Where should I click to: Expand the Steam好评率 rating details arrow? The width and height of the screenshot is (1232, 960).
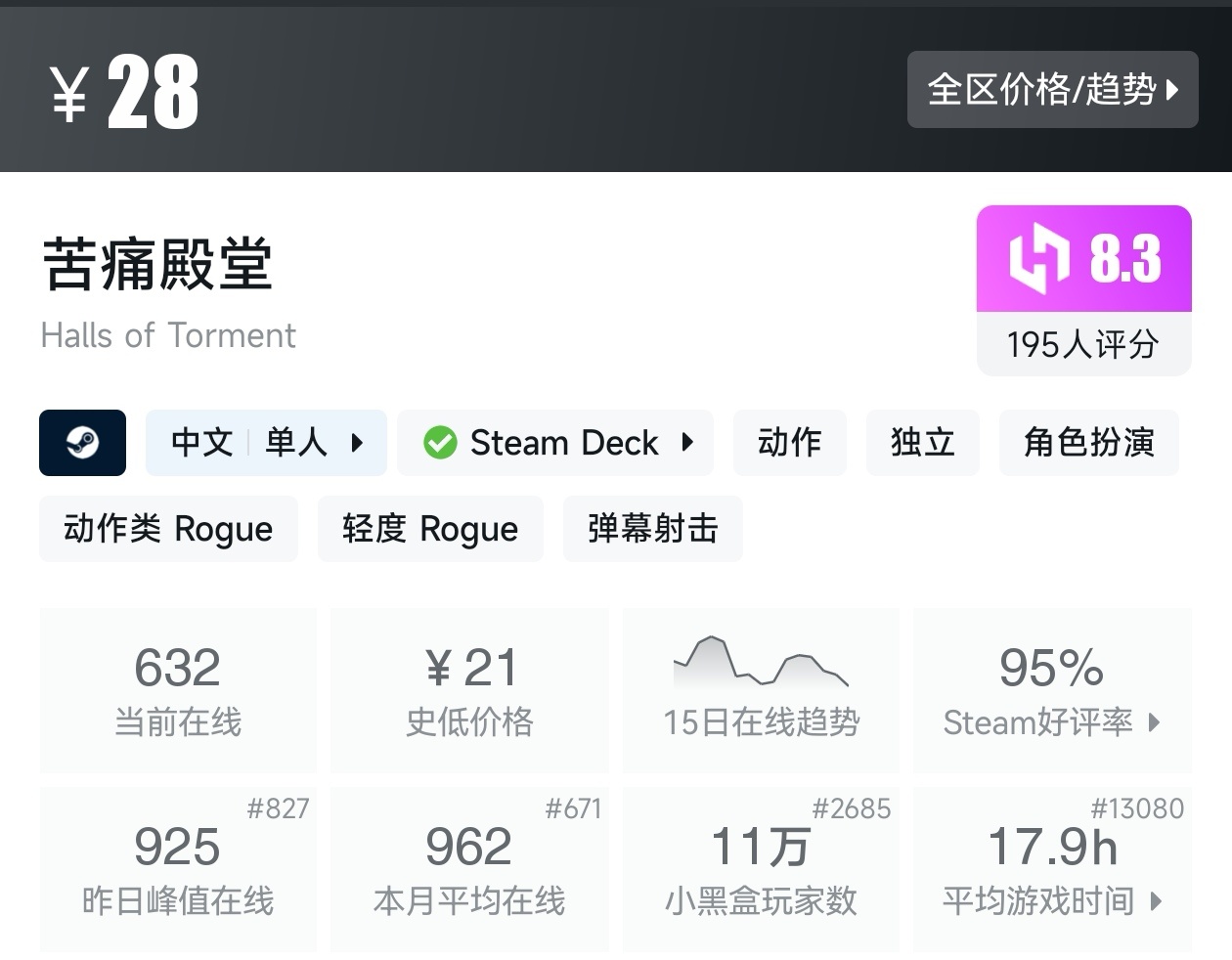click(x=1155, y=722)
